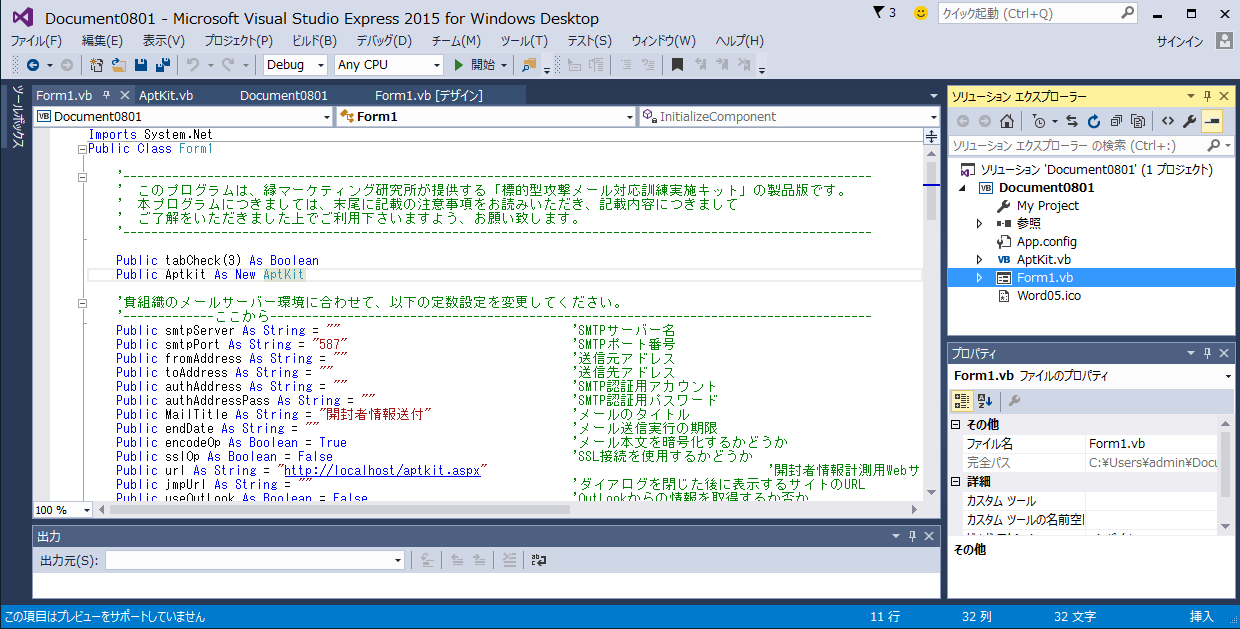Click the Open File folder icon
This screenshot has width=1240, height=629.
(x=118, y=65)
